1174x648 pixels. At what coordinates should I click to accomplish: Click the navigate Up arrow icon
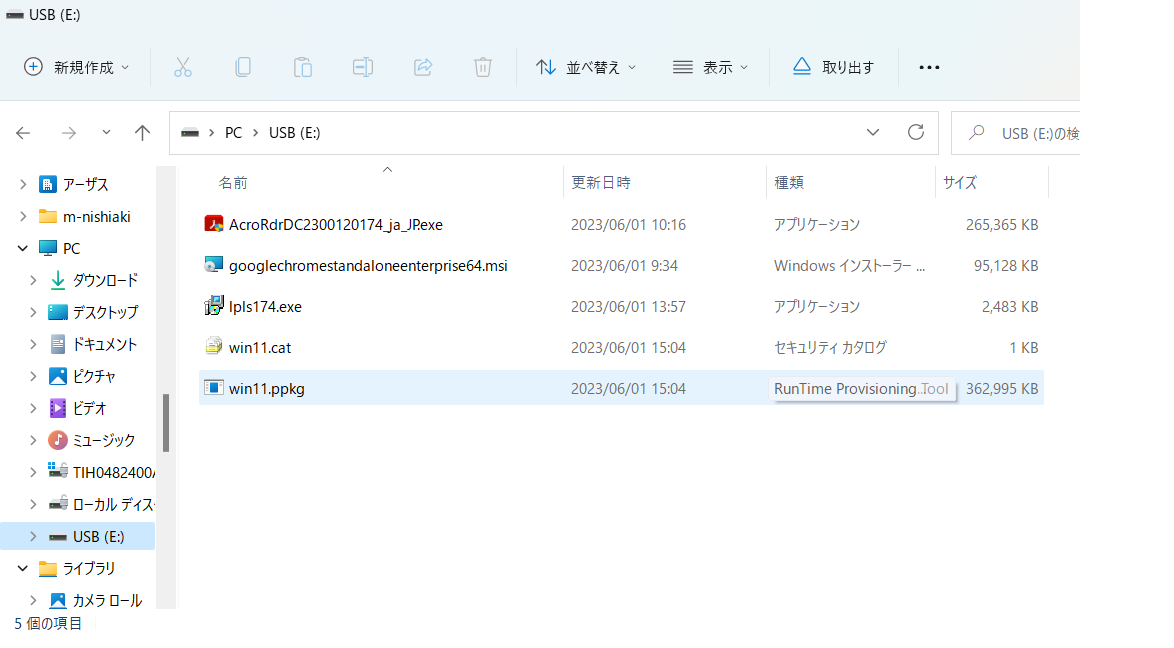[142, 132]
